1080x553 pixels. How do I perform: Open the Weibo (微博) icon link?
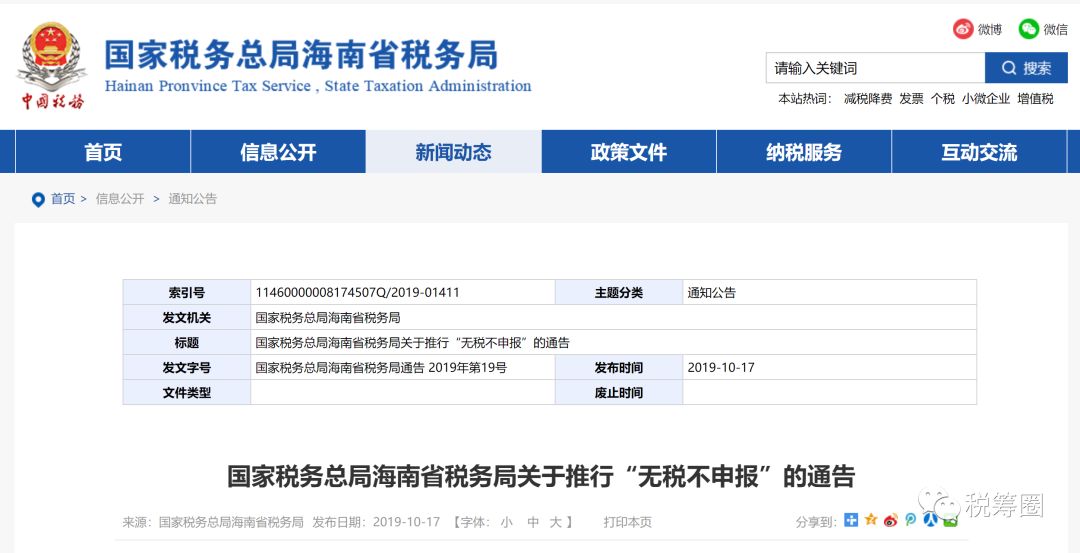[963, 29]
